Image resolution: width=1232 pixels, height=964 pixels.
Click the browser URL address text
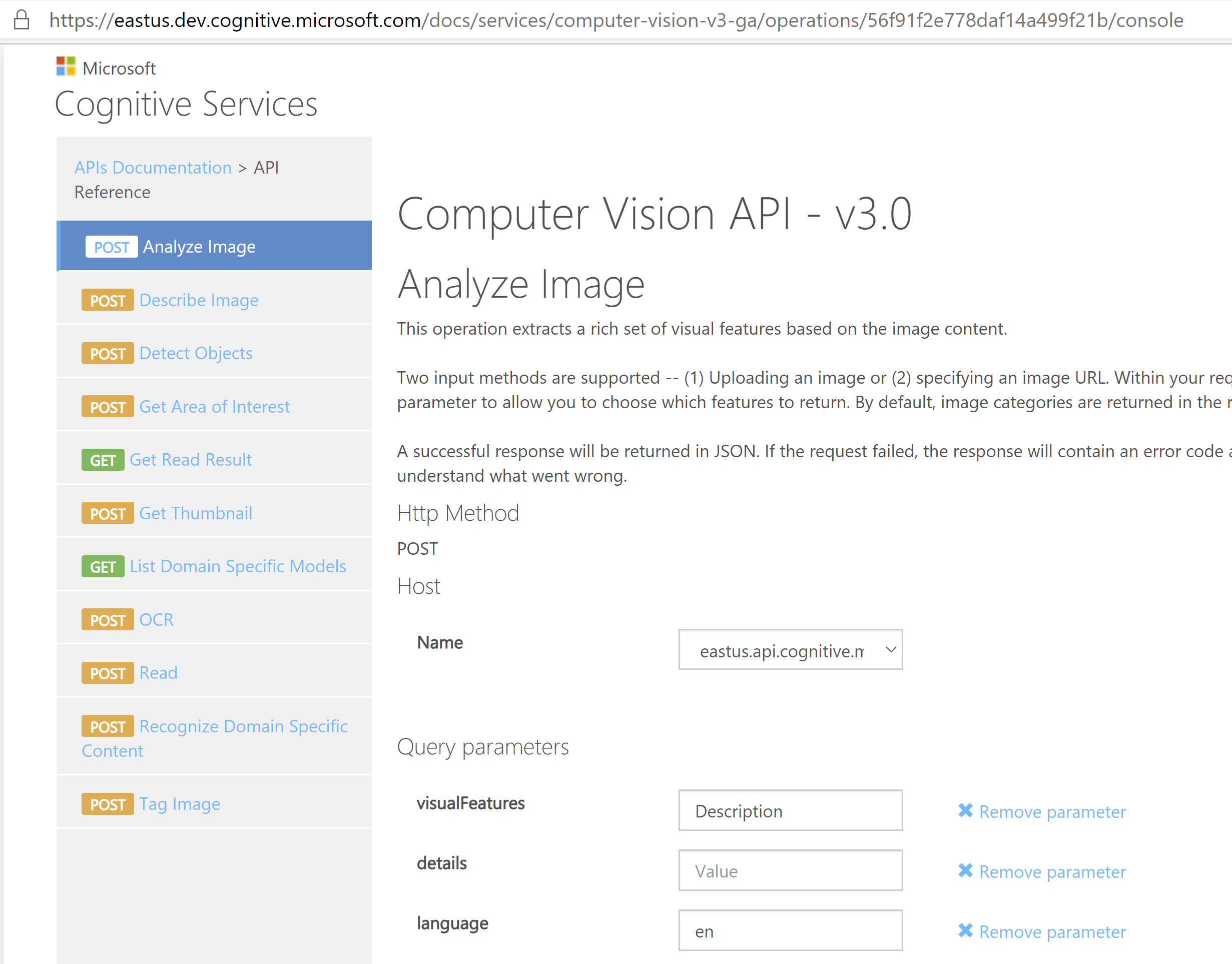pos(616,21)
